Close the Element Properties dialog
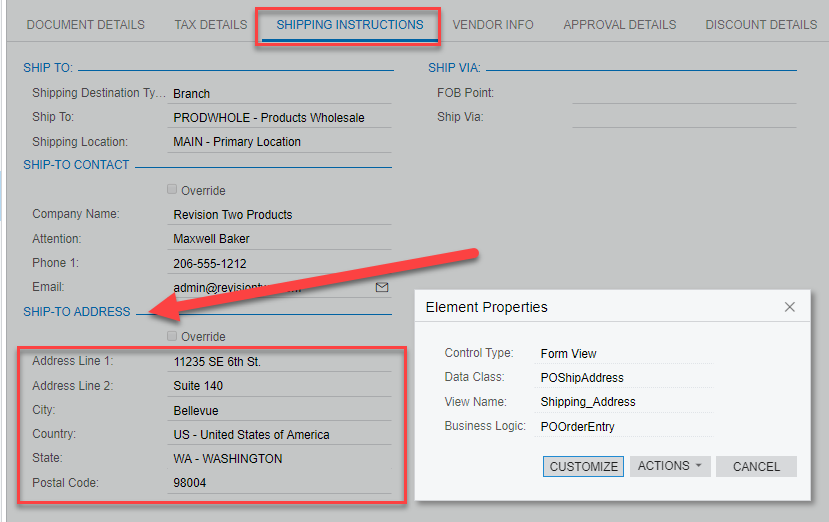 tap(790, 307)
